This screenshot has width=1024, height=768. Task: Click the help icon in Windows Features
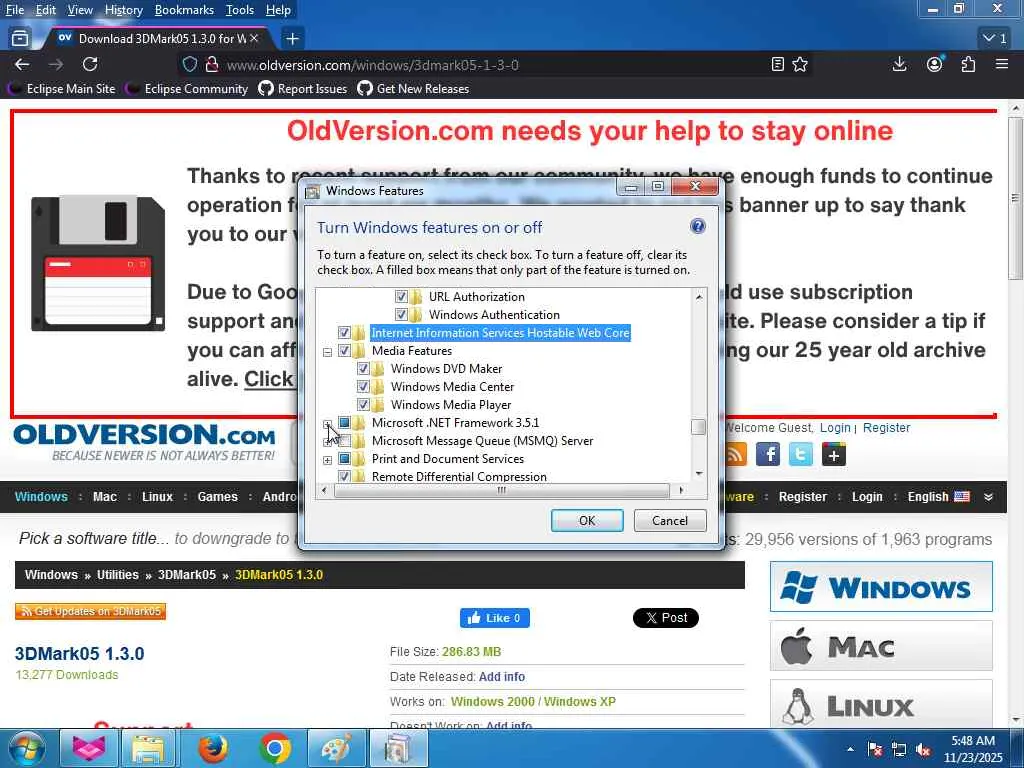697,227
